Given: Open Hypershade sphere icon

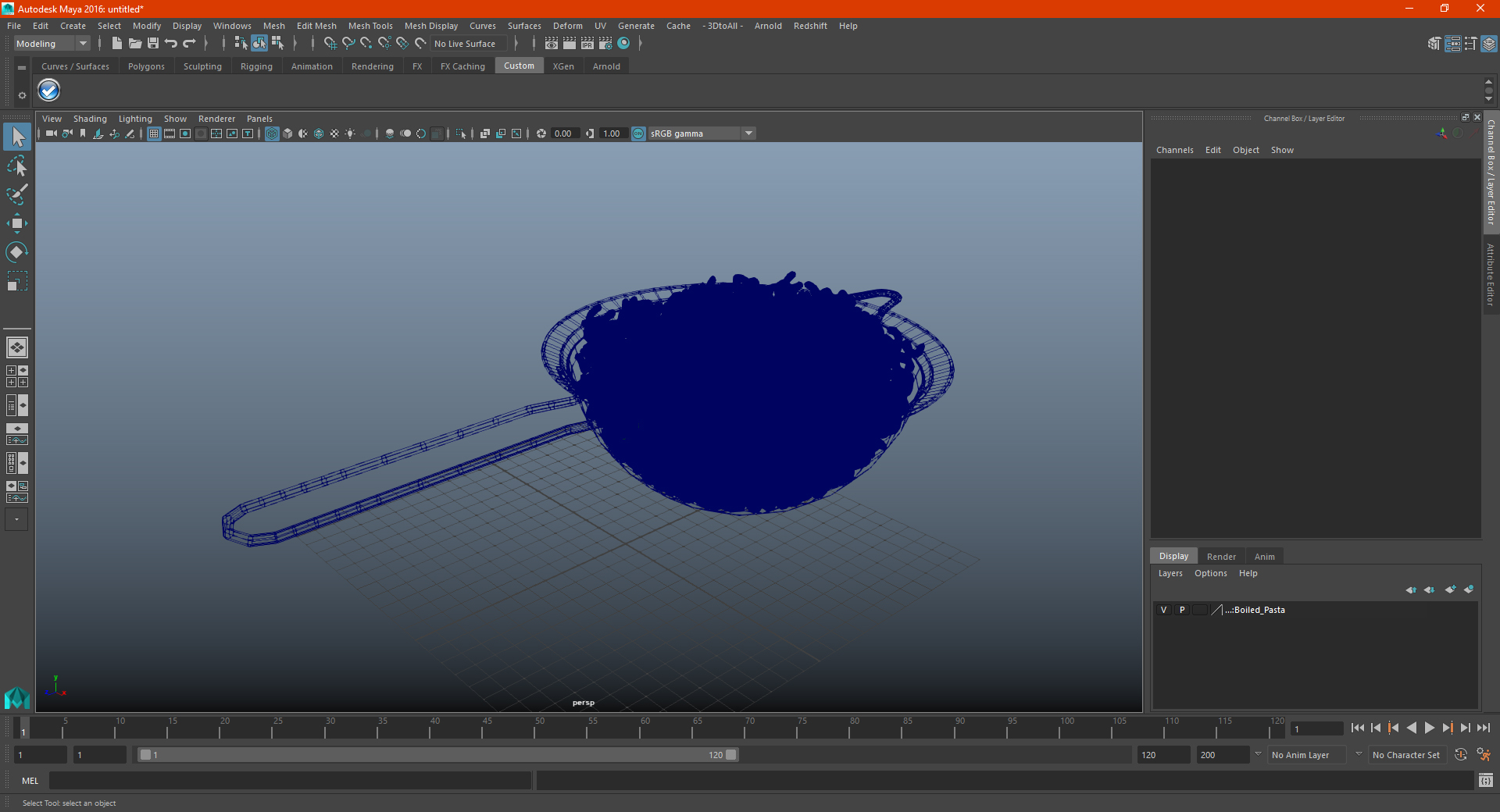Looking at the screenshot, I should 623,44.
